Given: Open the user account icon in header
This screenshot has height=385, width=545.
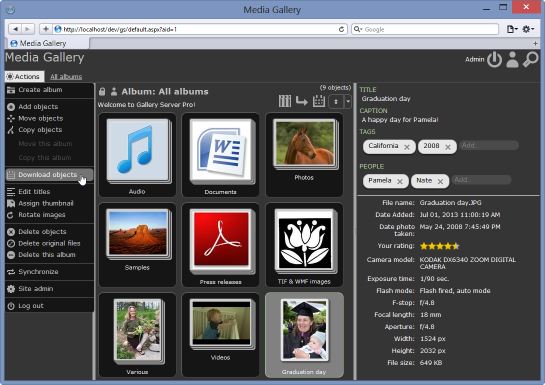Looking at the screenshot, I should (x=512, y=59).
